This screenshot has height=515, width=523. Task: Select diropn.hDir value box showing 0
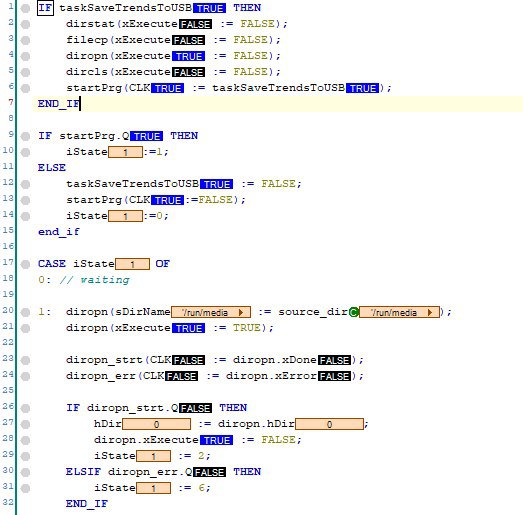tap(330, 425)
